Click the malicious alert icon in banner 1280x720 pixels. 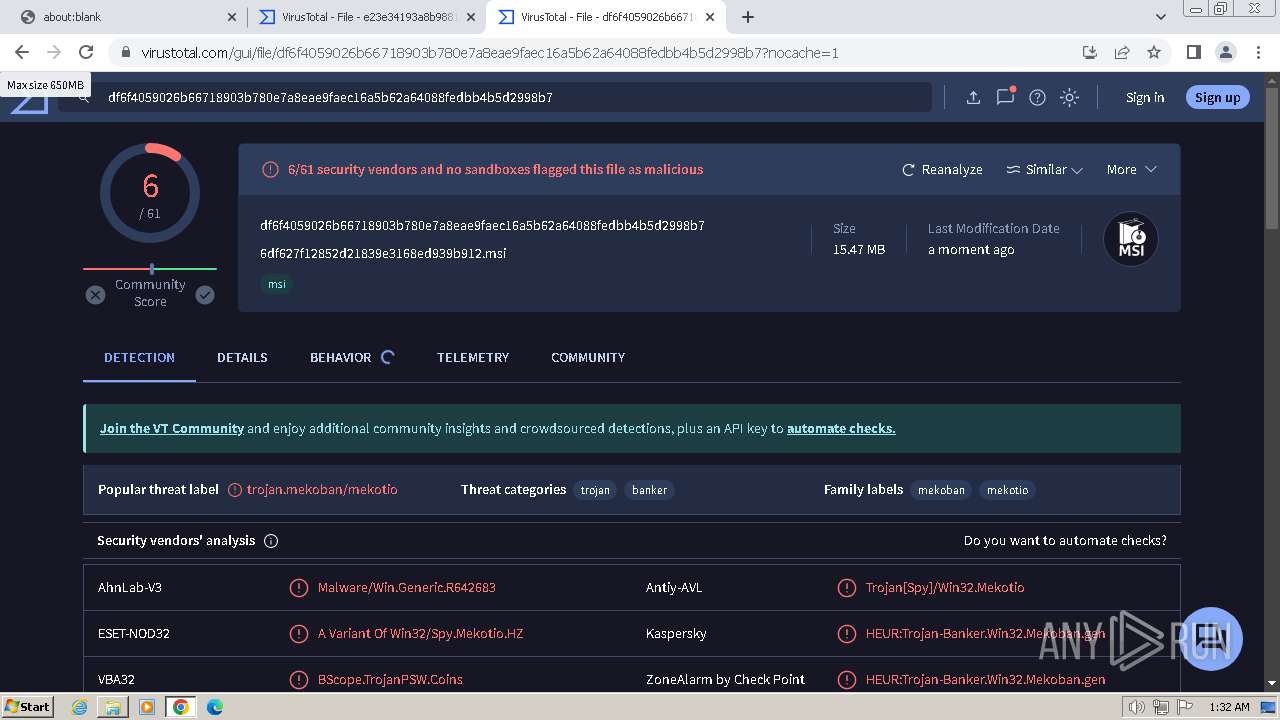tap(270, 170)
